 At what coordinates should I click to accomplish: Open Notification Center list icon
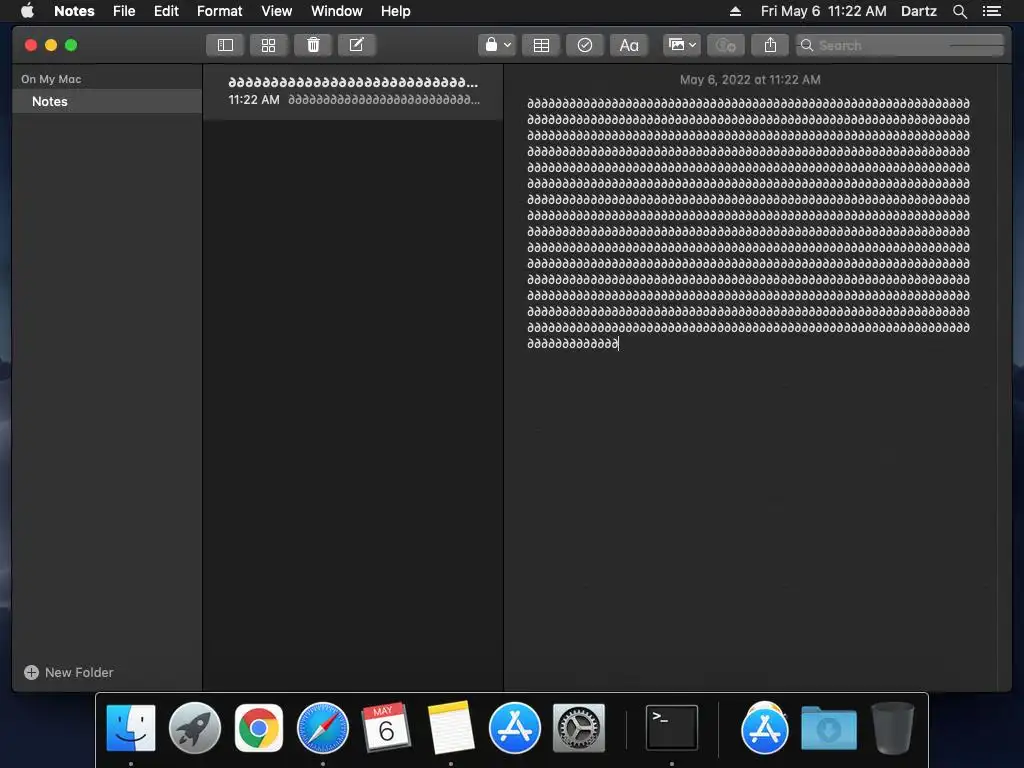tap(991, 11)
